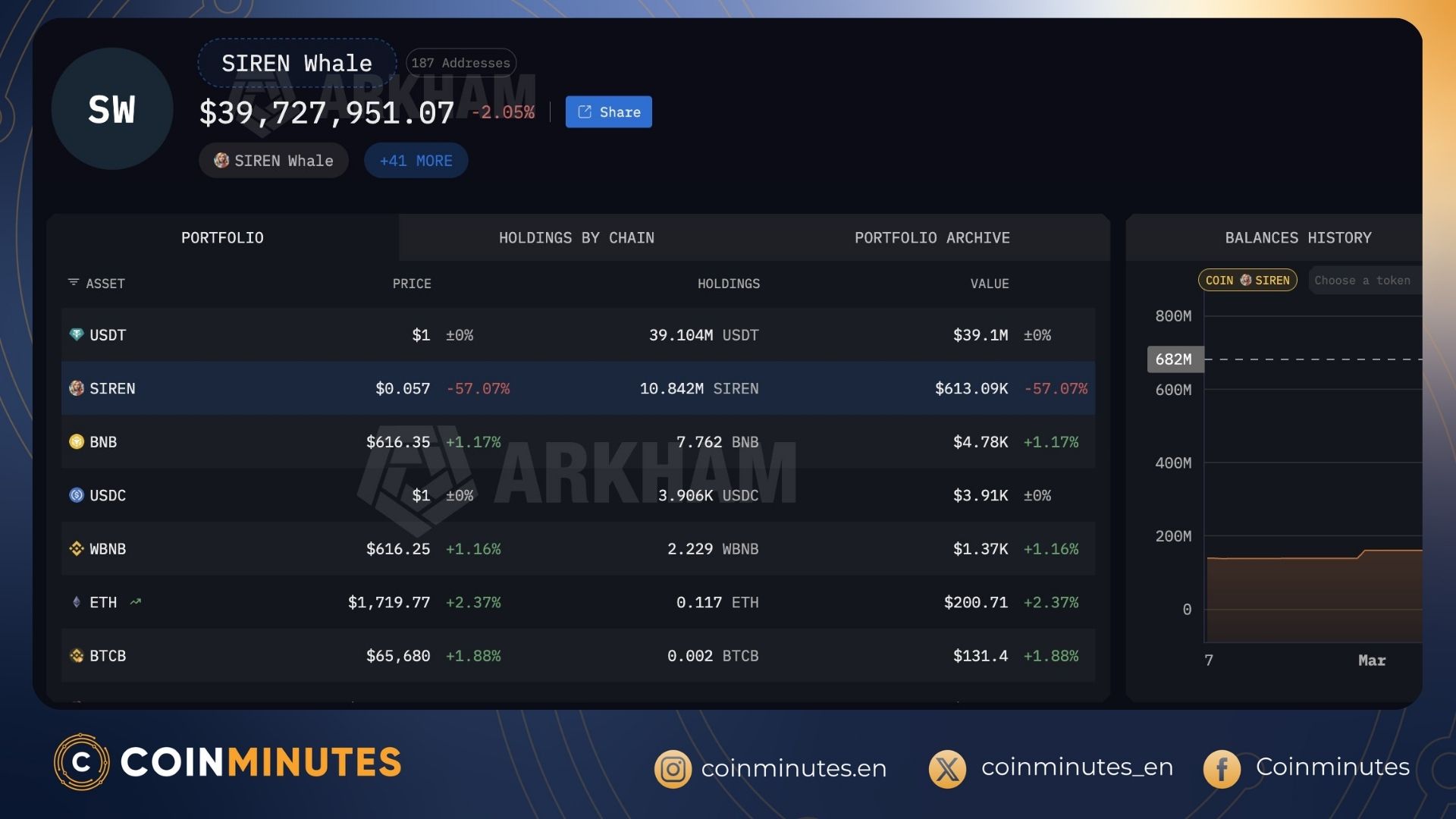
Task: Click the filter icon beside ASSET header
Action: (x=74, y=282)
